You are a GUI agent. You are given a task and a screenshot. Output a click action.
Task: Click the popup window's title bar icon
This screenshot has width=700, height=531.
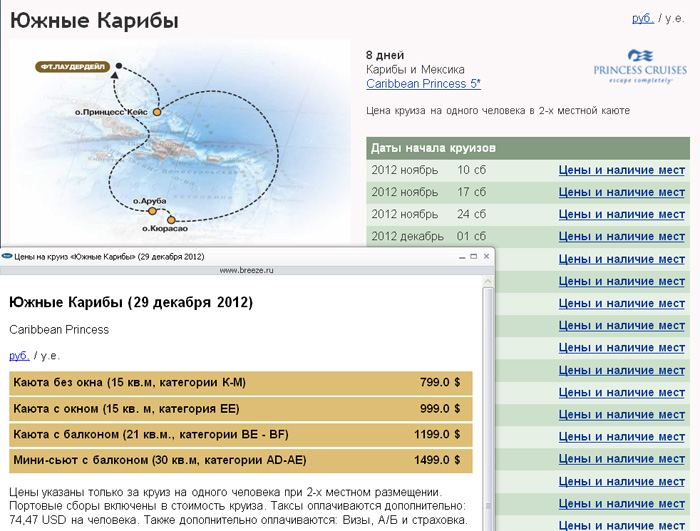tap(7, 256)
